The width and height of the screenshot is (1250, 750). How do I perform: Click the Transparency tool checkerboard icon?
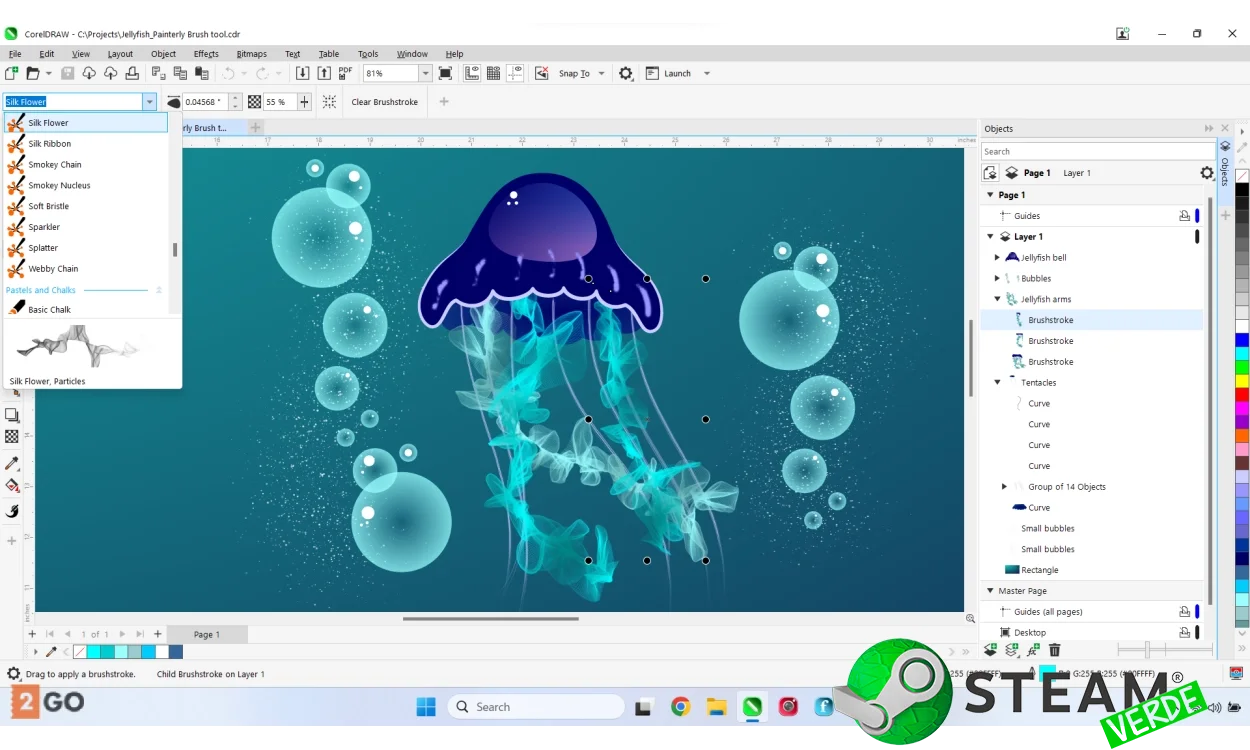12,437
